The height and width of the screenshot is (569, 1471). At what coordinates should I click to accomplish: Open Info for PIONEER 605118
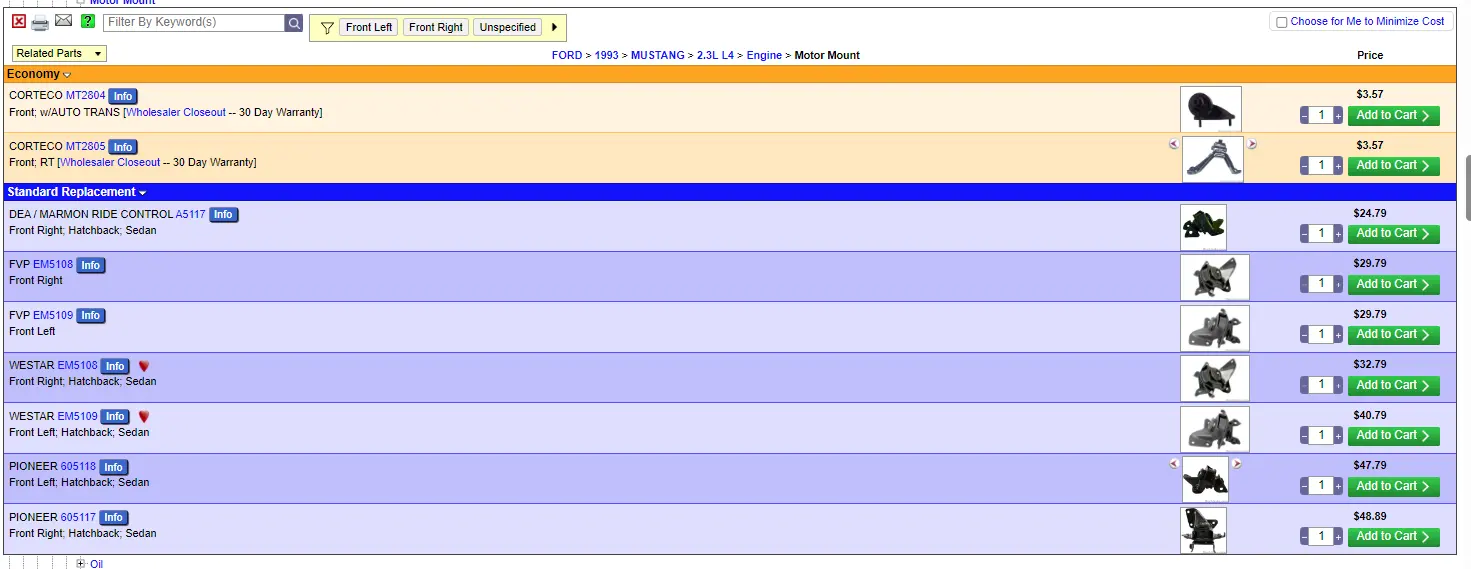113,467
